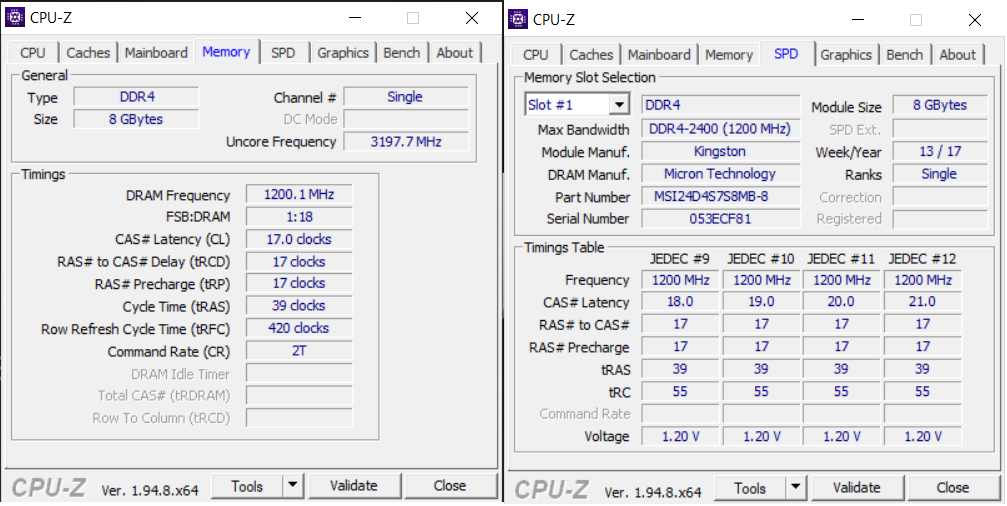Click CAS# Latency value 17.0 clocks
1007x506 pixels.
point(299,240)
